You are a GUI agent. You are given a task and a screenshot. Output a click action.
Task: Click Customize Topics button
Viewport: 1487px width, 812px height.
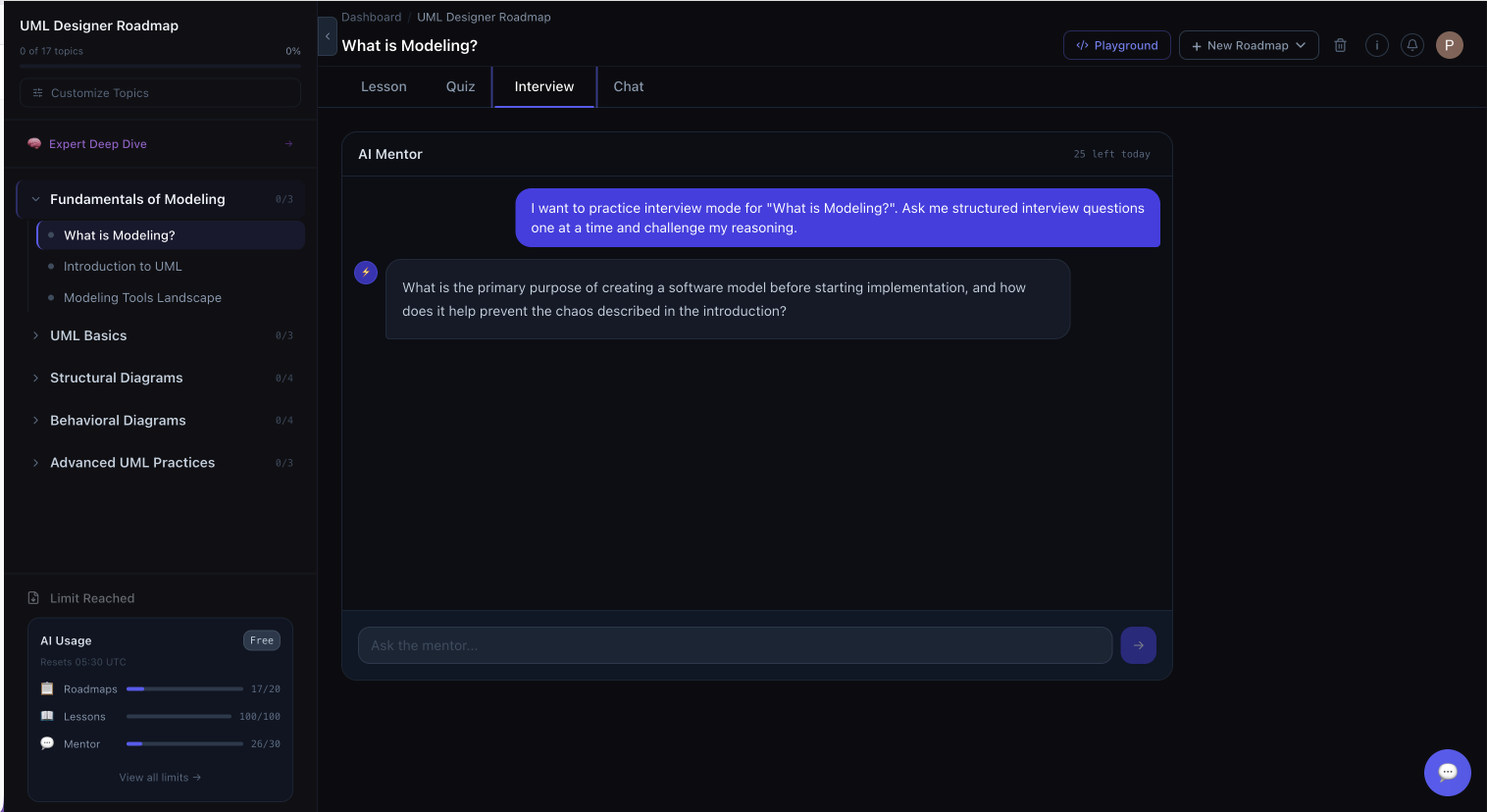pos(160,93)
